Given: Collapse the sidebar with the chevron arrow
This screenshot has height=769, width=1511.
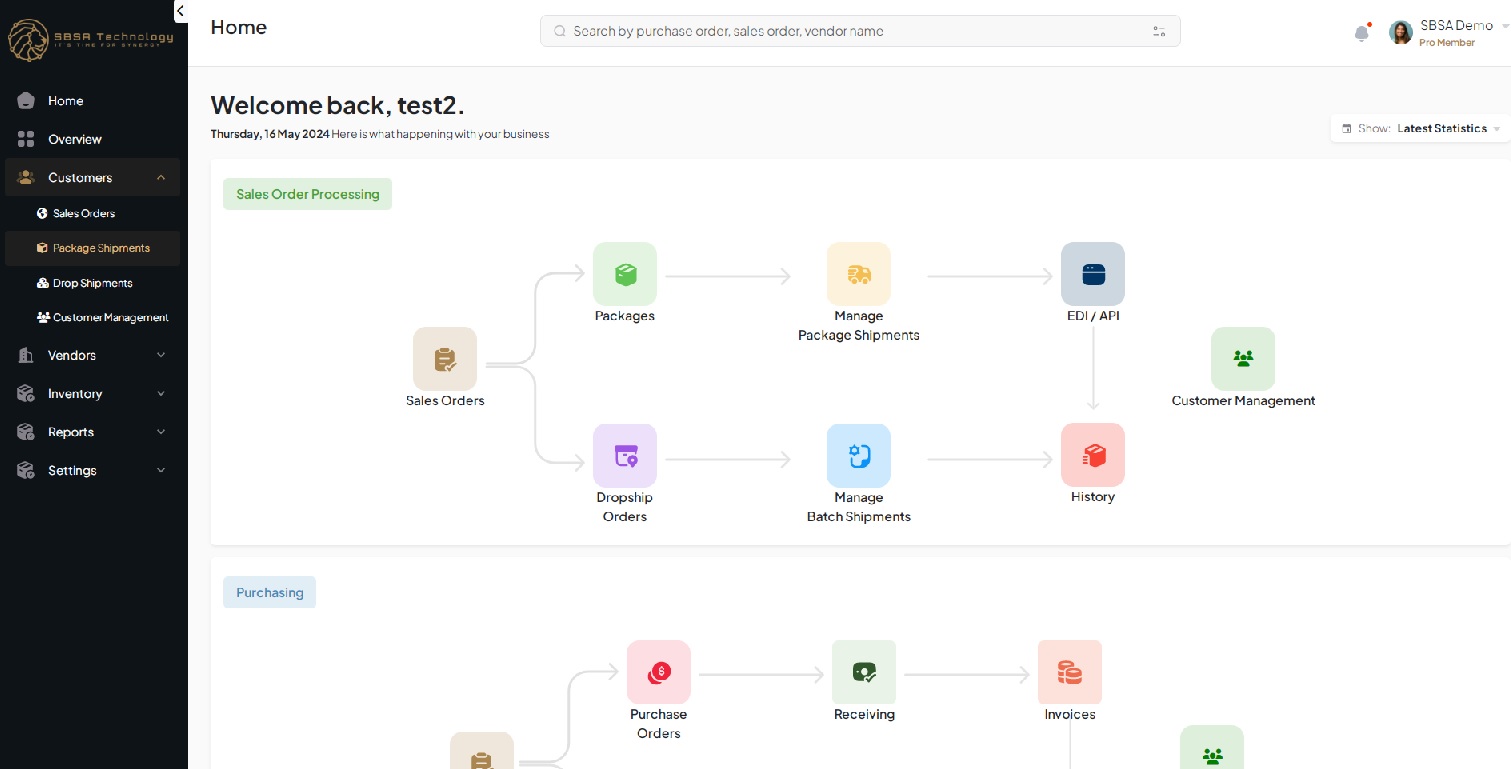Looking at the screenshot, I should pyautogui.click(x=181, y=11).
